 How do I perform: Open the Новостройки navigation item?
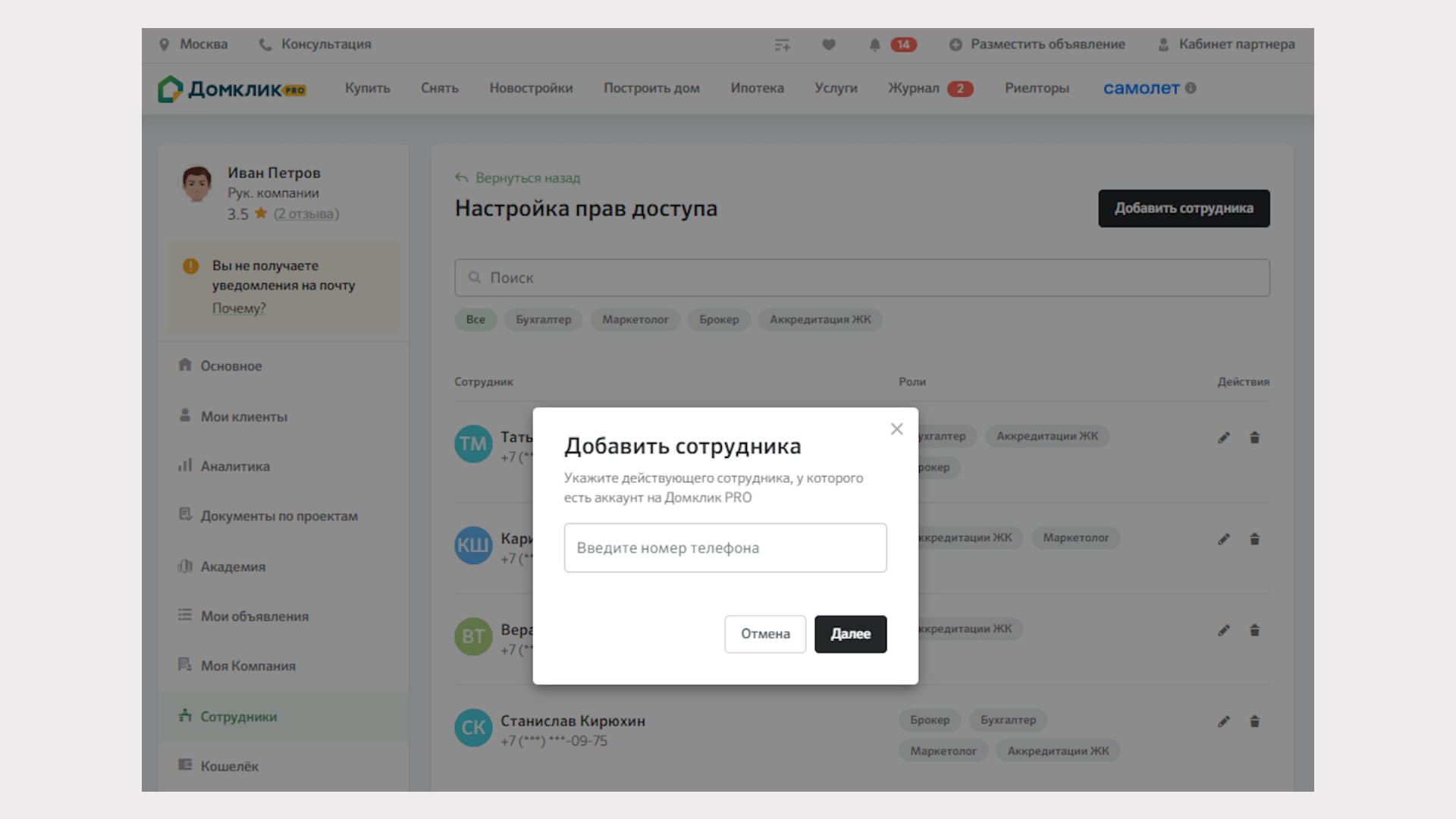[x=531, y=89]
